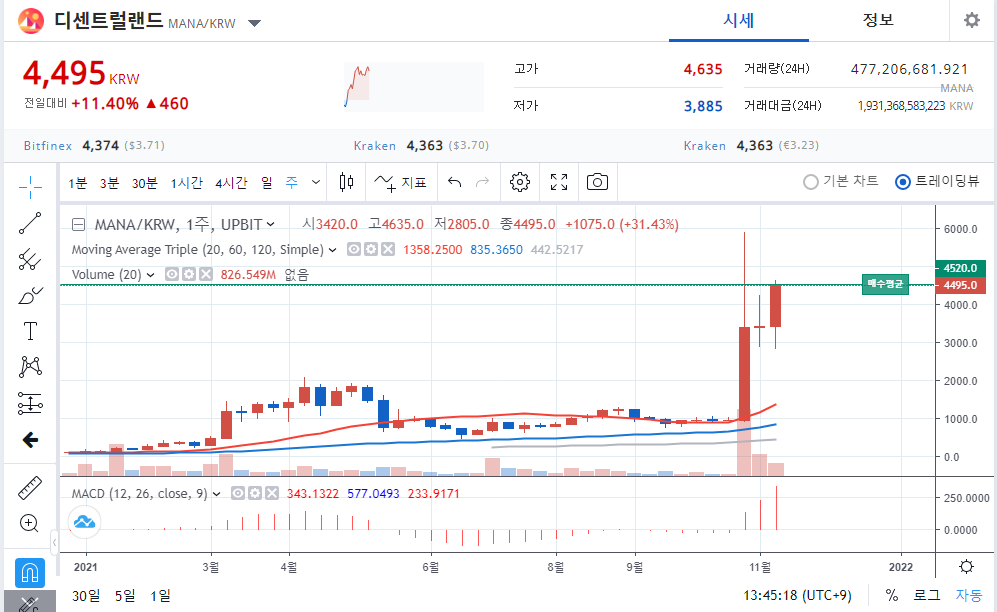Select the text annotation tool
Image resolution: width=997 pixels, height=612 pixels.
tap(30, 331)
